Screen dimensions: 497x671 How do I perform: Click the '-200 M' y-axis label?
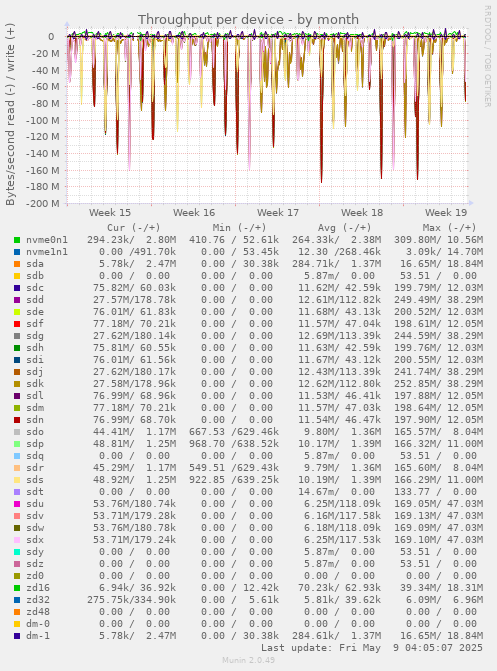point(42,204)
